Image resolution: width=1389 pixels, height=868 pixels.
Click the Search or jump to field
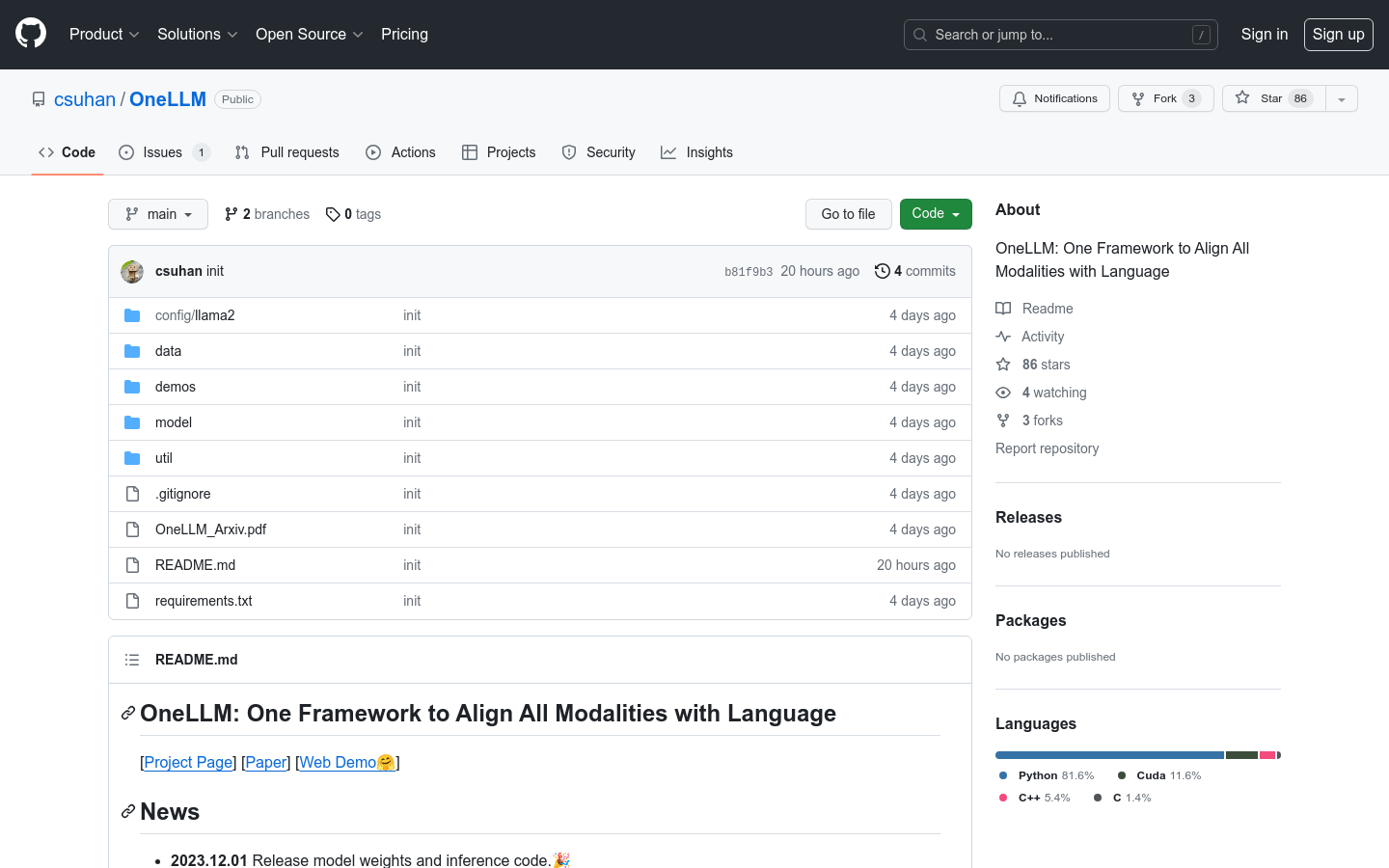coord(1060,35)
